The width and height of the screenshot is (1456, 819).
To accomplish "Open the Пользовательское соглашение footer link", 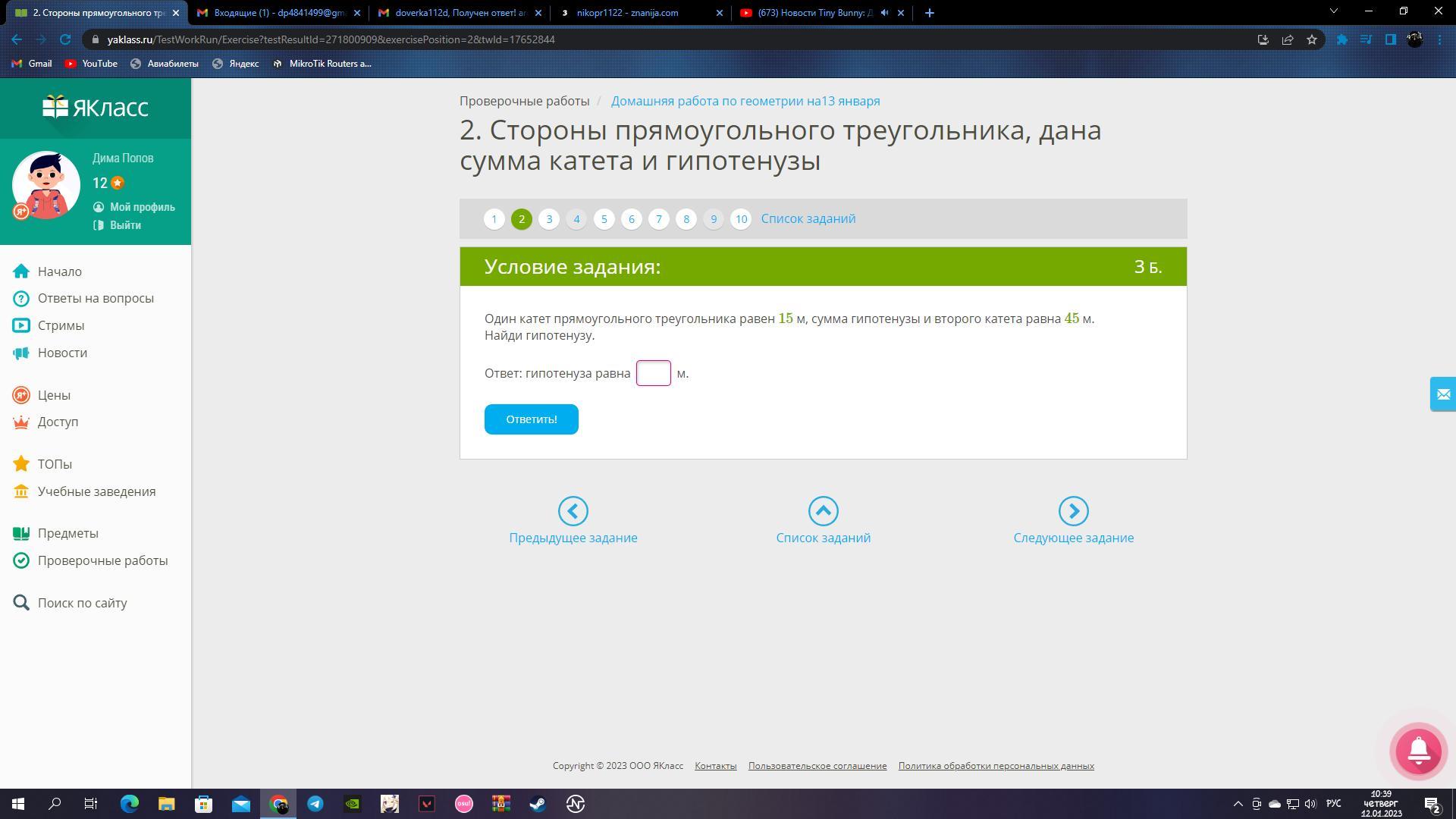I will click(817, 766).
